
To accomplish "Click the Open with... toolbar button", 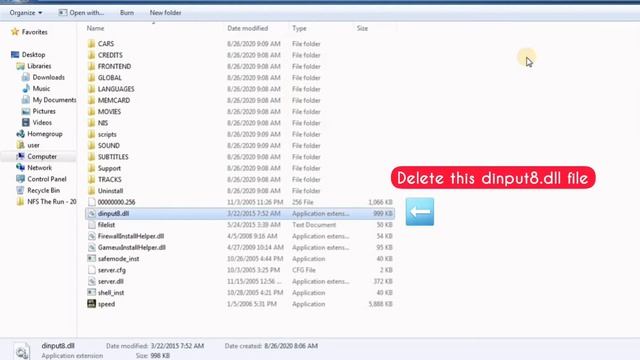I will tap(81, 13).
